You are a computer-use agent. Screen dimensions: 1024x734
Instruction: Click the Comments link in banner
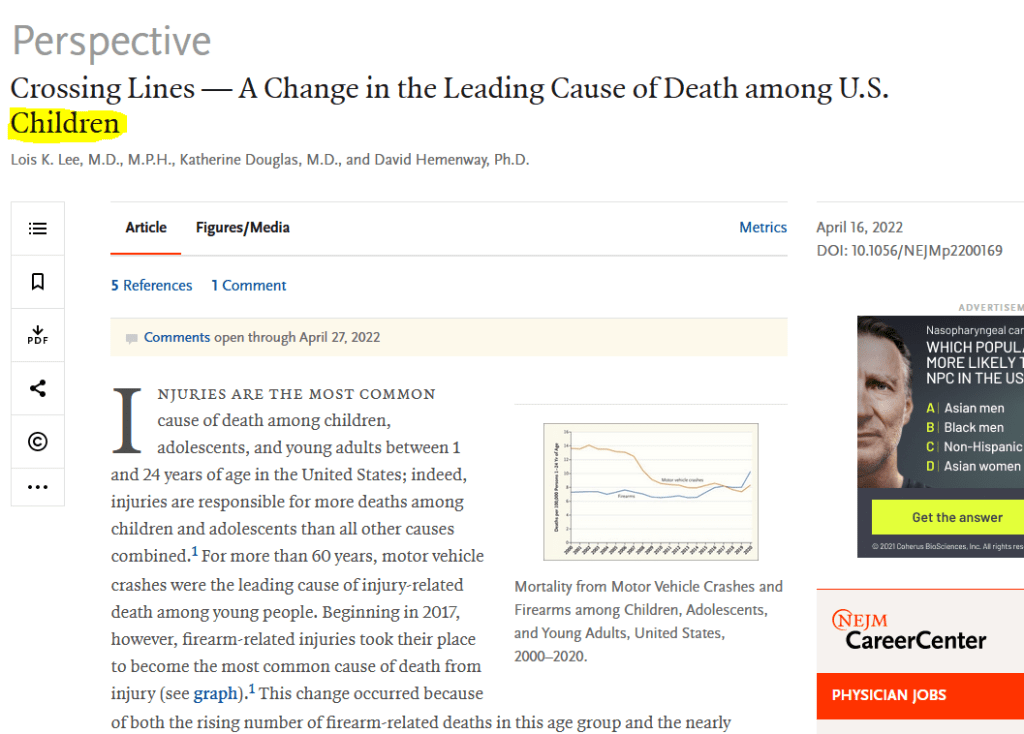pos(177,338)
